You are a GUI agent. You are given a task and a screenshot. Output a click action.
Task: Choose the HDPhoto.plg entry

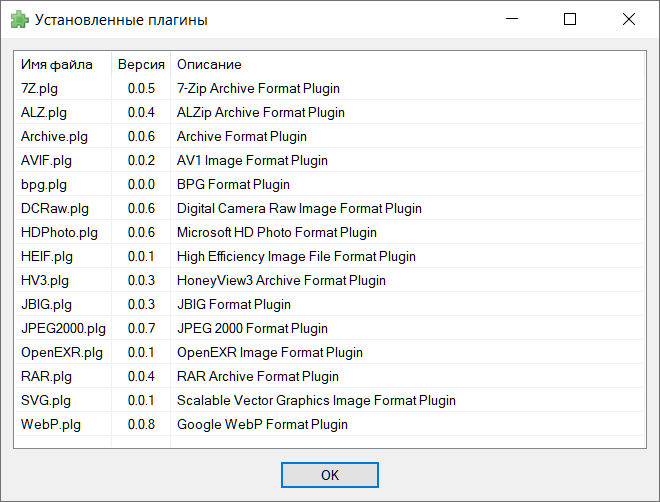330,232
